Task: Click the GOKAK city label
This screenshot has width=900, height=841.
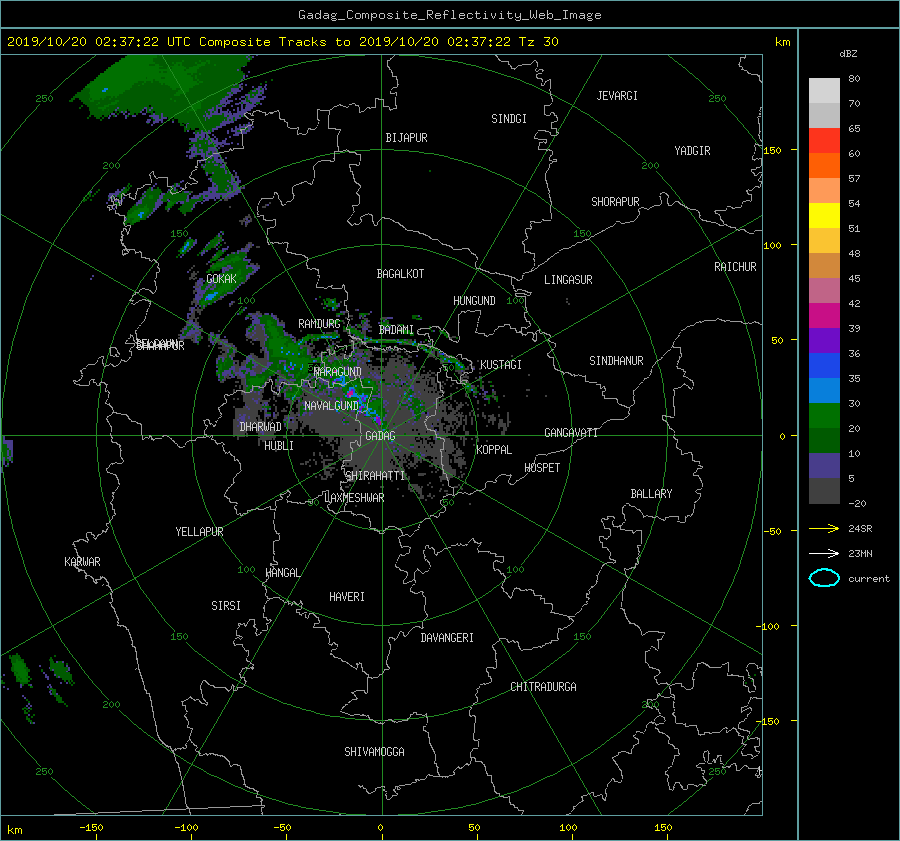Action: click(x=221, y=279)
